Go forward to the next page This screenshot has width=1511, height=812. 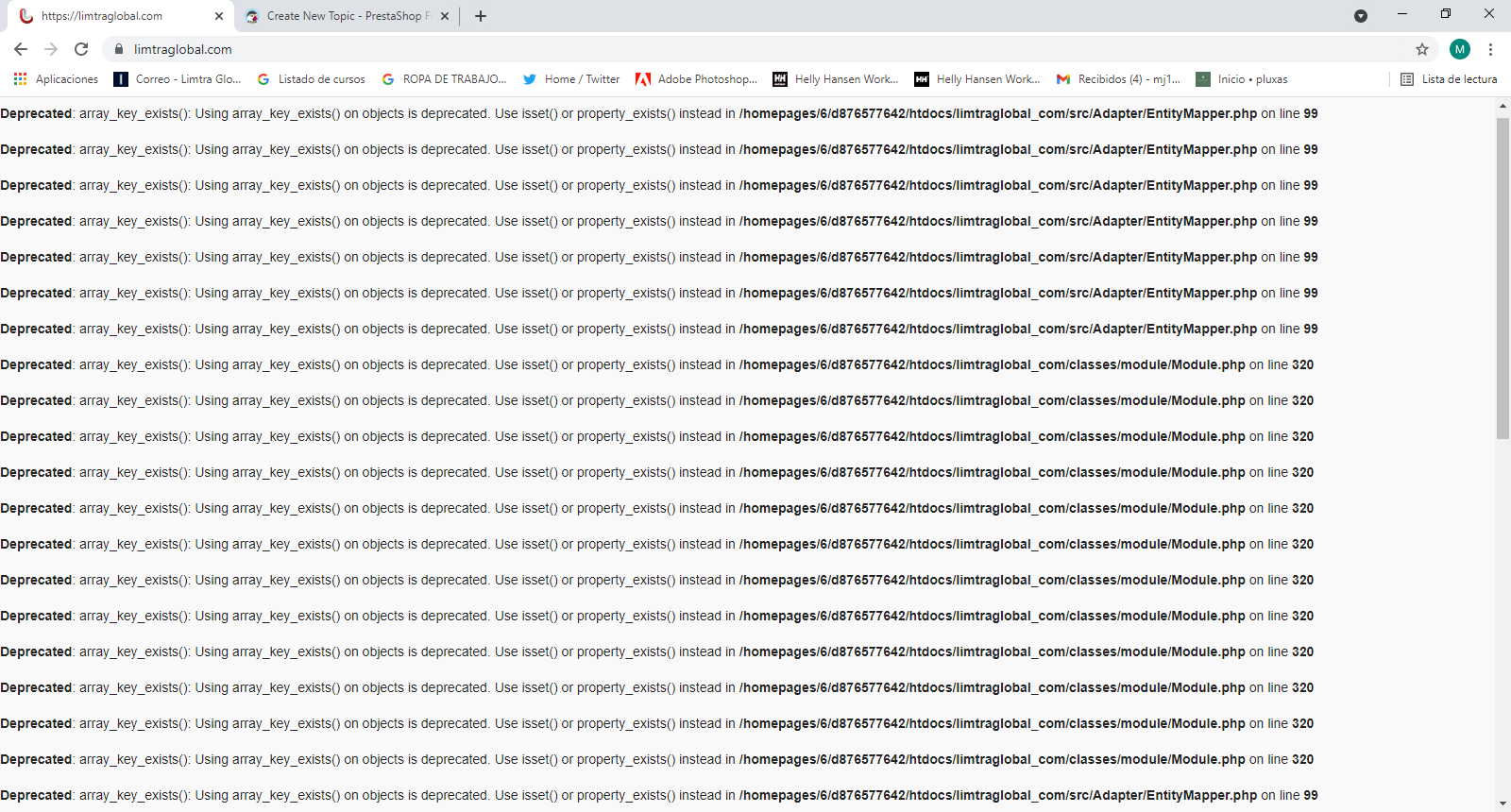(x=51, y=49)
